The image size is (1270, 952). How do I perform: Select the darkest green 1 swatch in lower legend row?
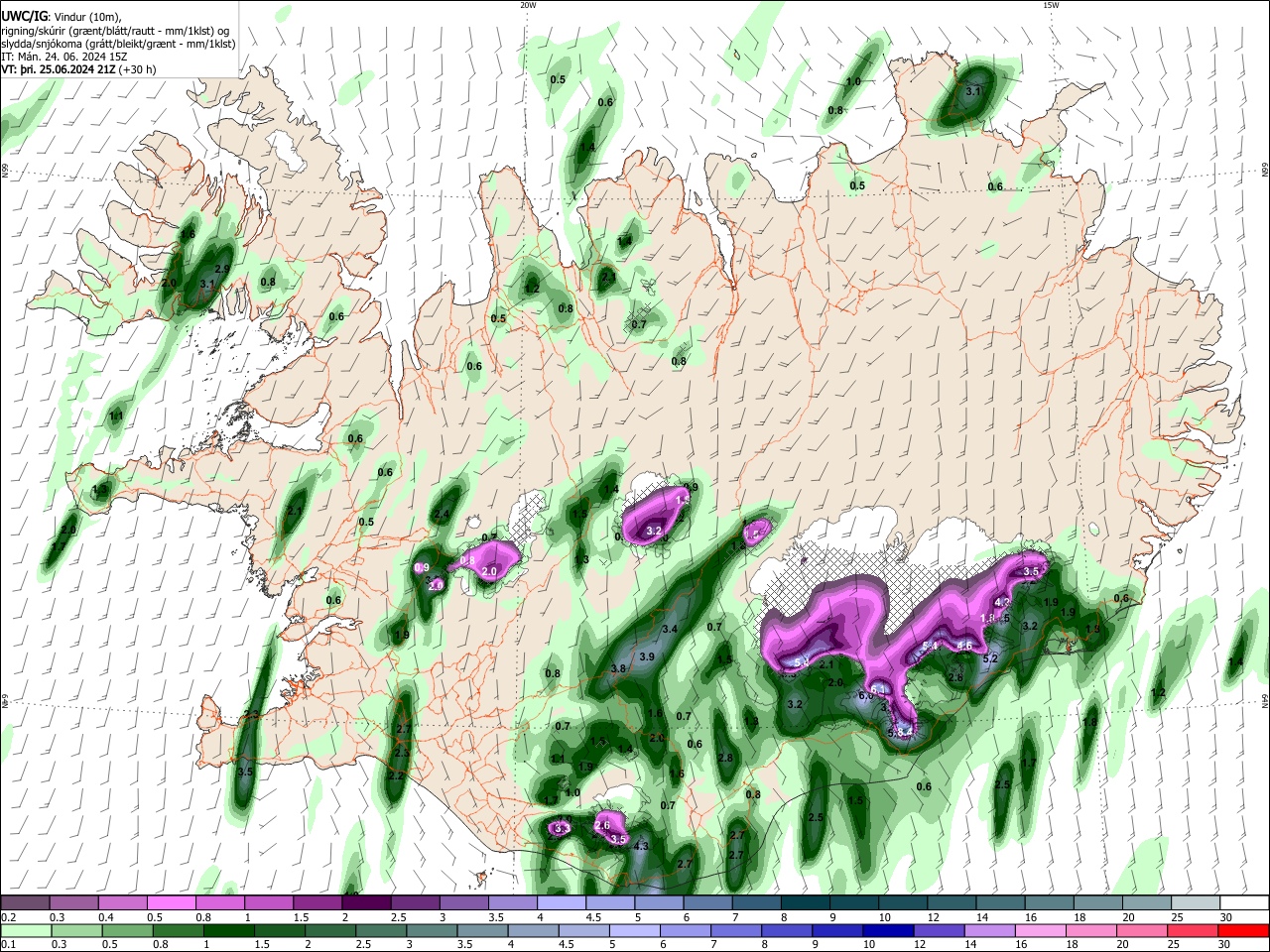pos(228,930)
